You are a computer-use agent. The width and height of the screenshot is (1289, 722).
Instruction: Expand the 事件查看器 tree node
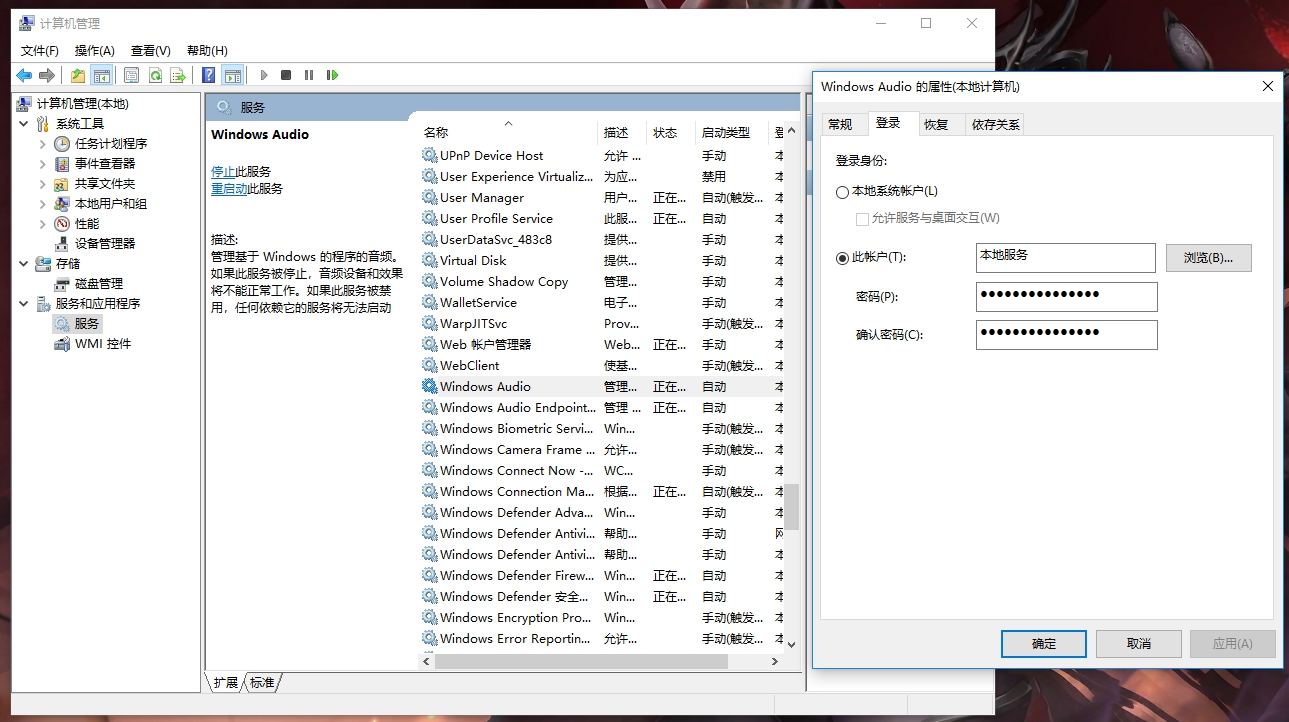click(43, 164)
